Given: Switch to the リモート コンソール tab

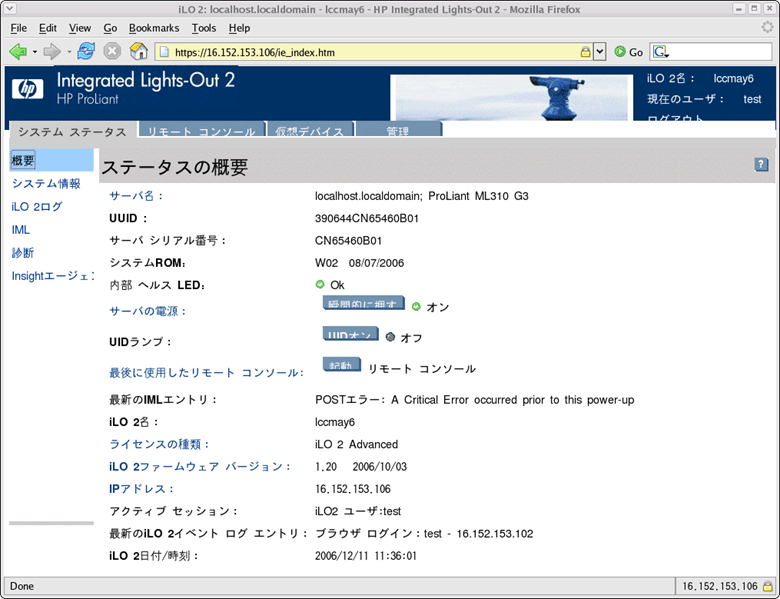Looking at the screenshot, I should [201, 132].
